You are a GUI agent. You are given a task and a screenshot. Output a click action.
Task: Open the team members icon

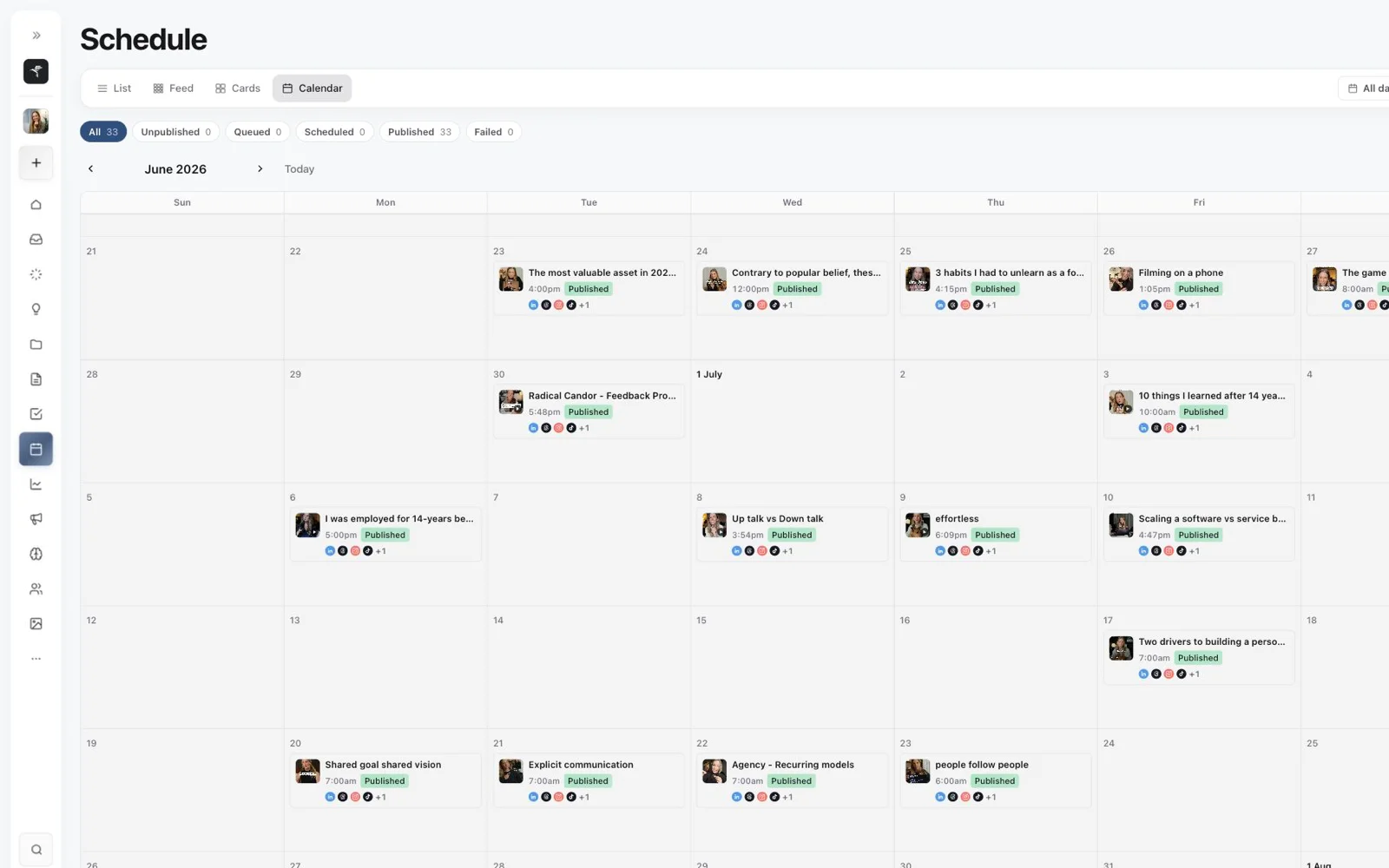tap(36, 589)
